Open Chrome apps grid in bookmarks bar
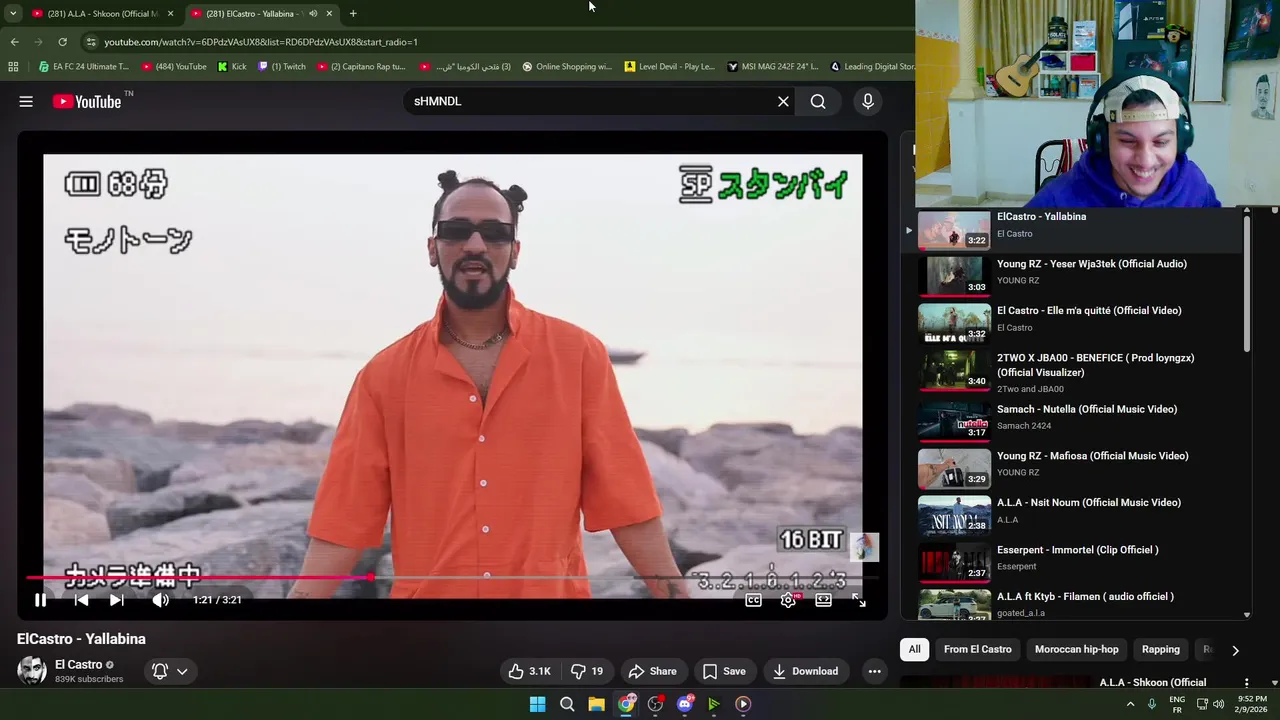 (13, 67)
